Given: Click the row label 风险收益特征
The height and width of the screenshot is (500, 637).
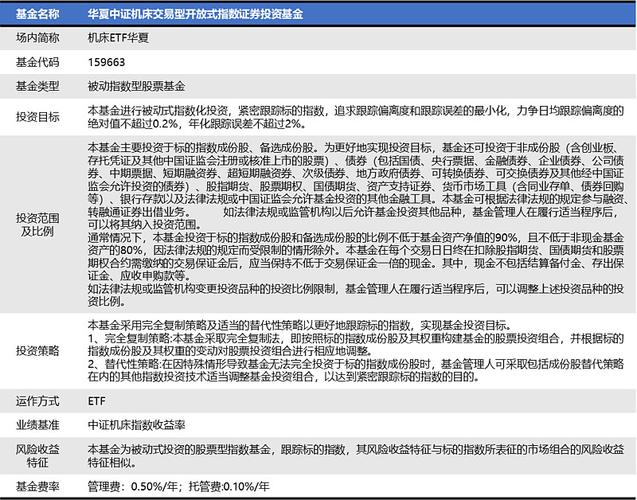Looking at the screenshot, I should click(37, 456).
